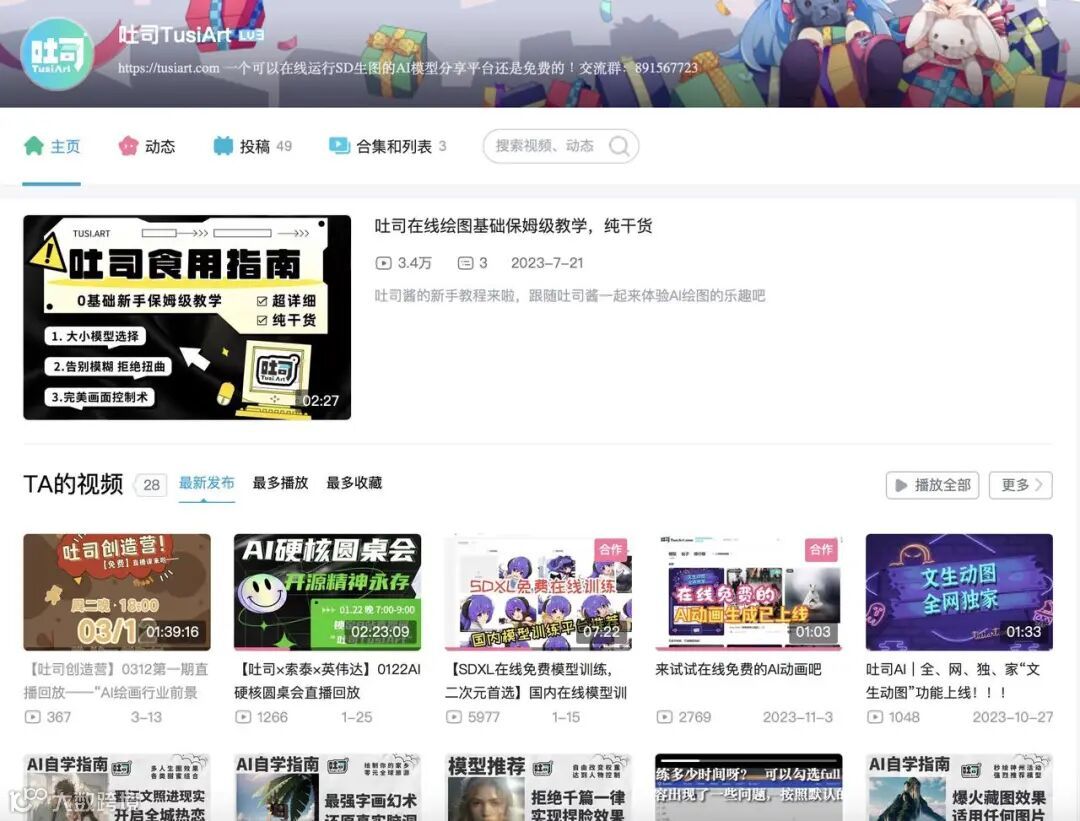Open the 模型推荐 拒绝千篇一律 thumbnail
The width and height of the screenshot is (1080, 821).
538,787
